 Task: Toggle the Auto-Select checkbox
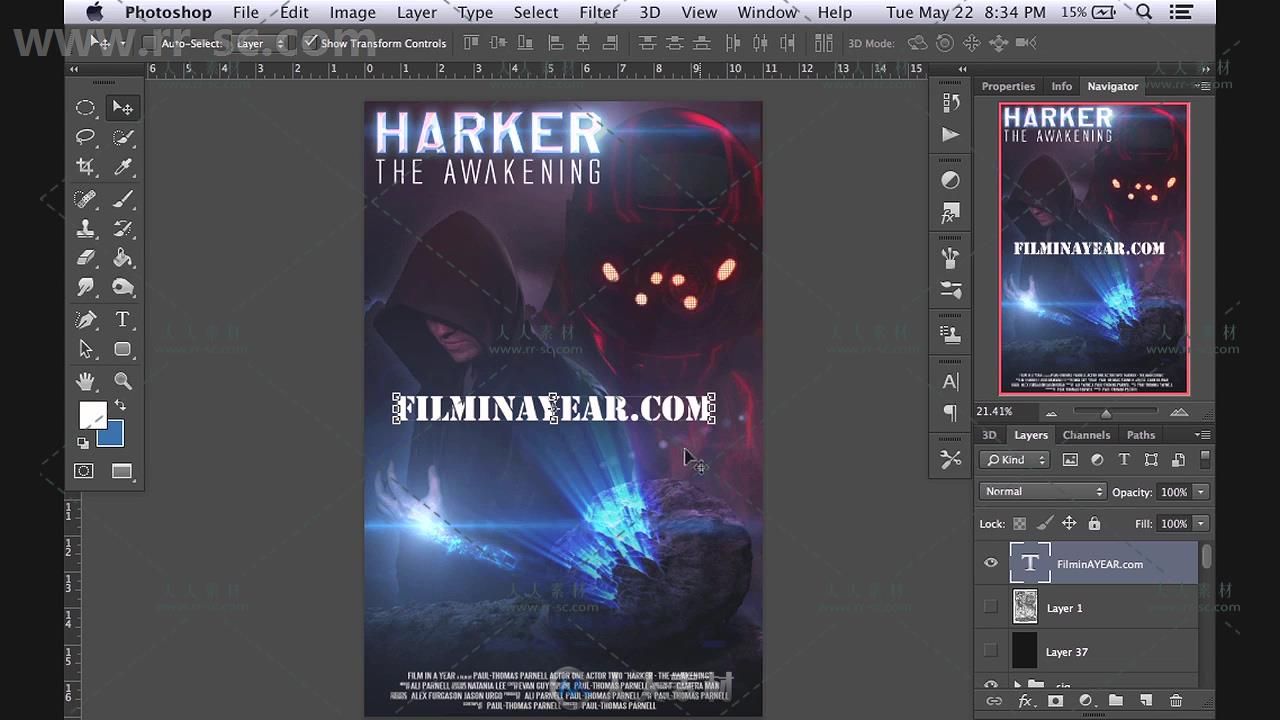pyautogui.click(x=149, y=43)
